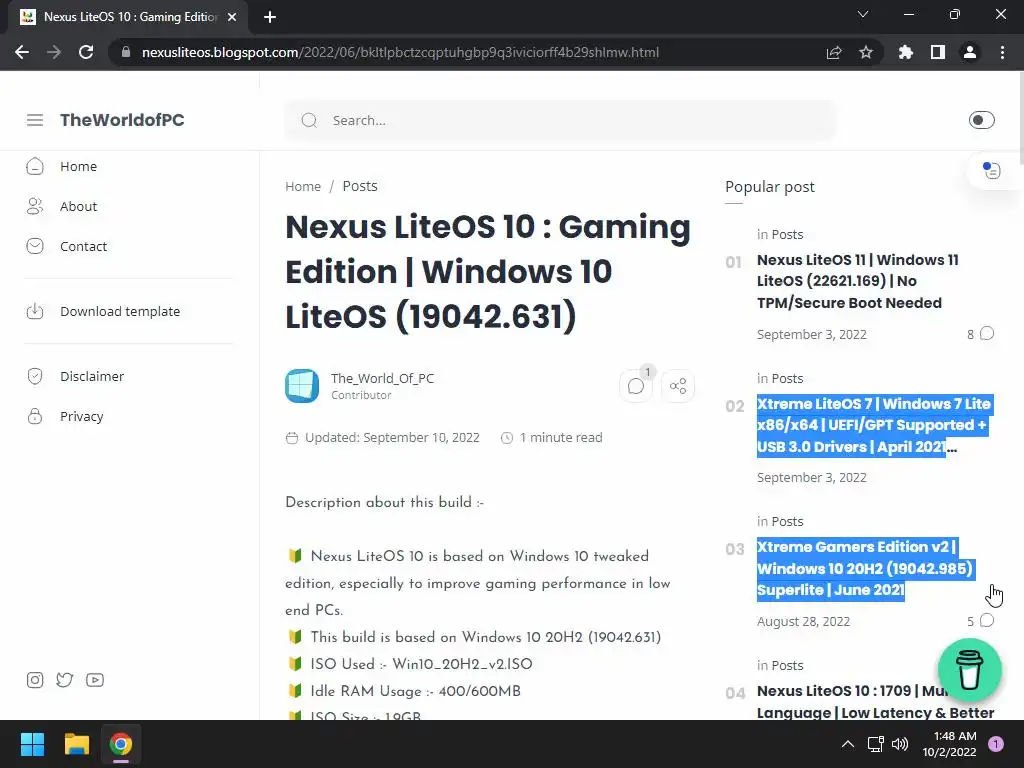1024x768 pixels.
Task: Click the Home icon in the sidebar
Action: [x=35, y=167]
